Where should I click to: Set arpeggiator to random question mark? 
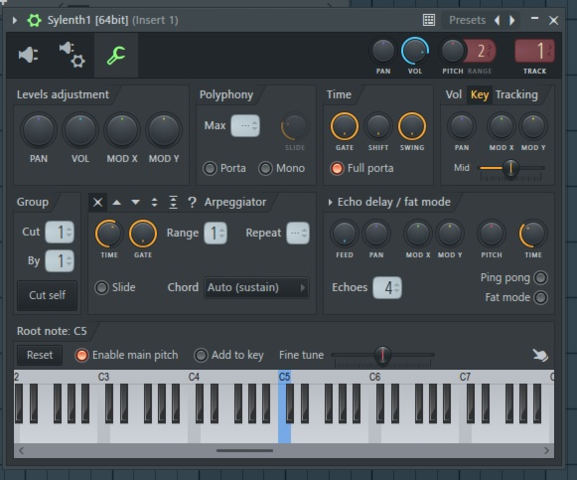[192, 202]
